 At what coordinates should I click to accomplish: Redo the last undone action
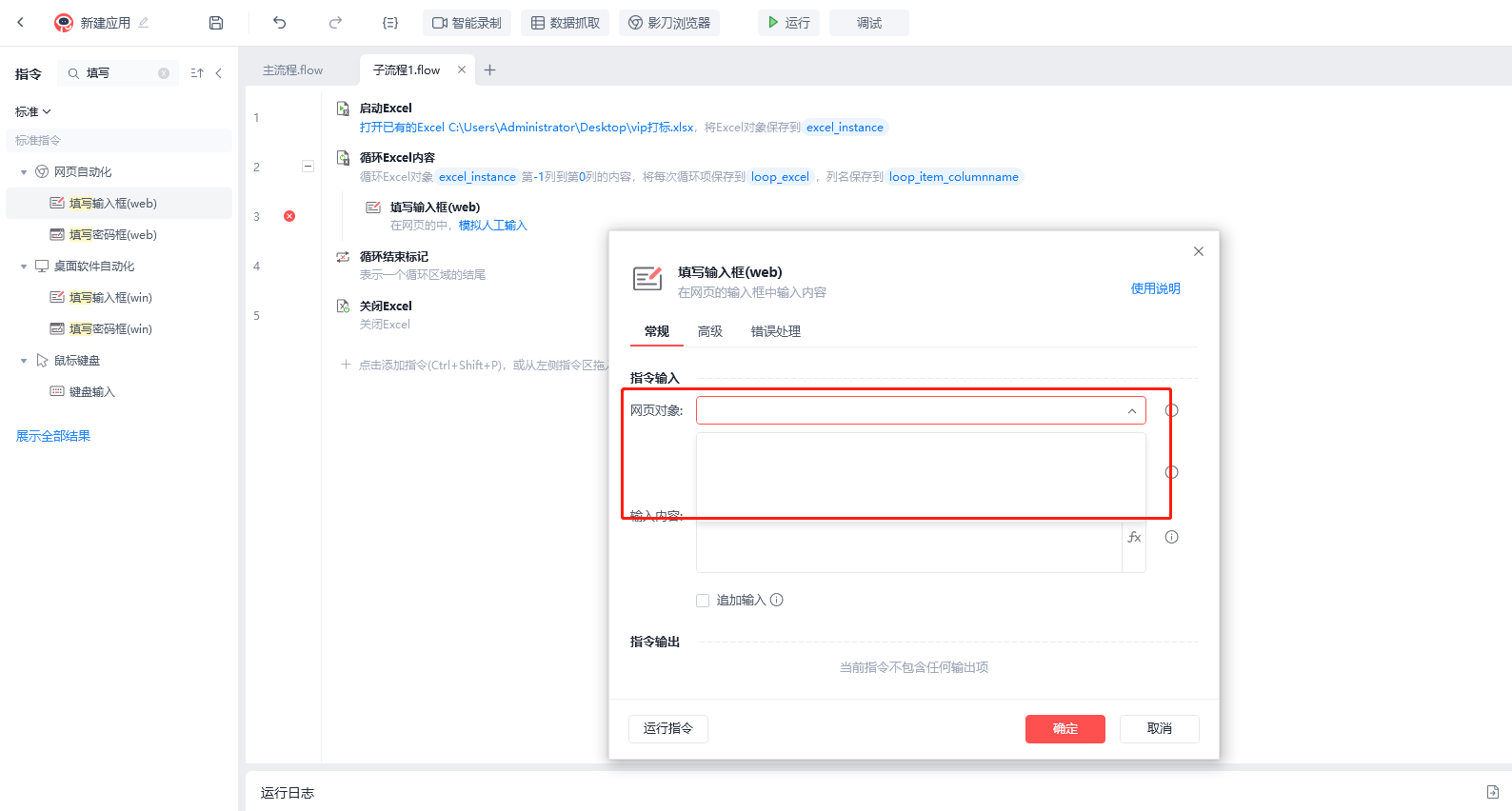tap(335, 23)
